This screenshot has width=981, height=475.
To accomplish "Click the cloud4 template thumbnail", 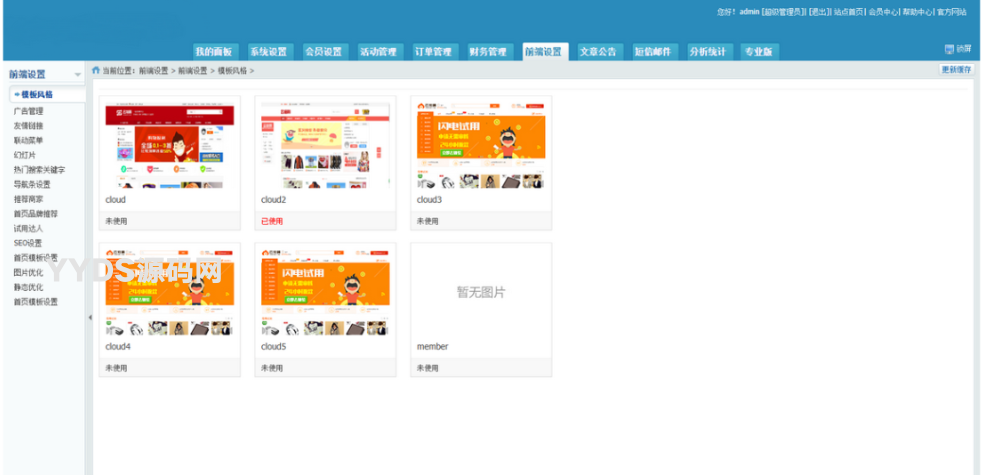I will (170, 292).
